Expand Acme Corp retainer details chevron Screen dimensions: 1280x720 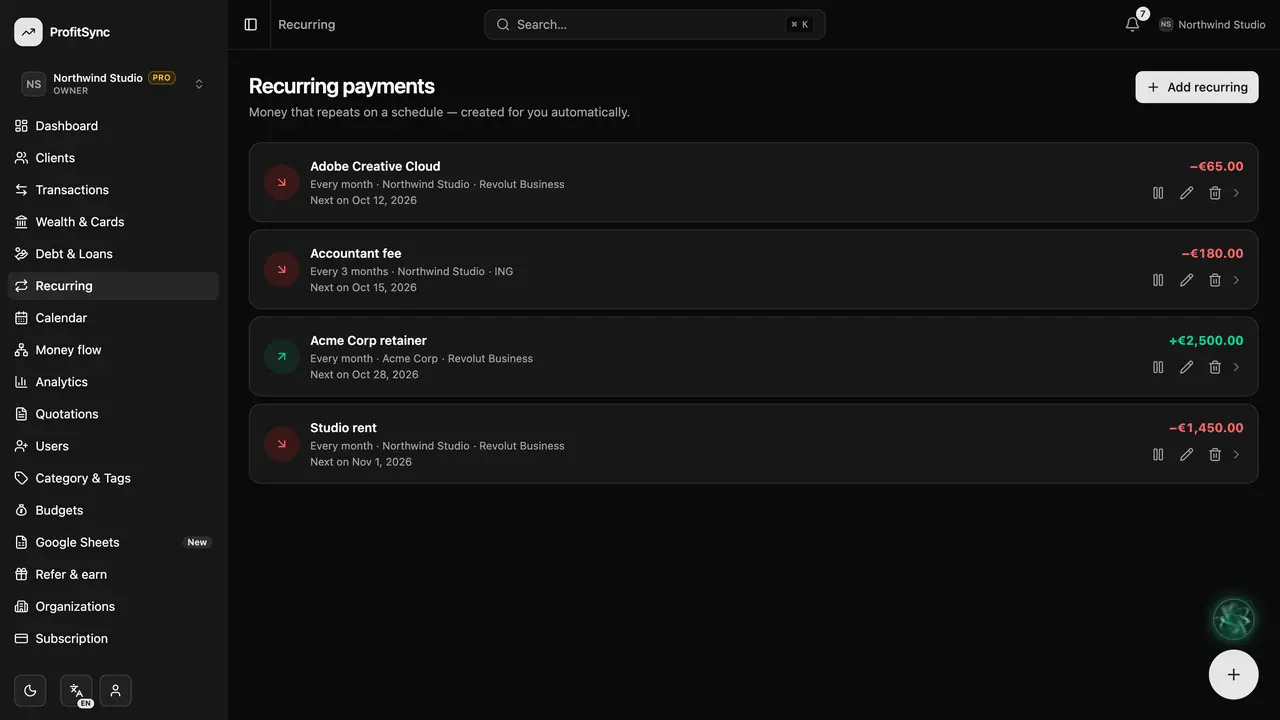(1237, 367)
